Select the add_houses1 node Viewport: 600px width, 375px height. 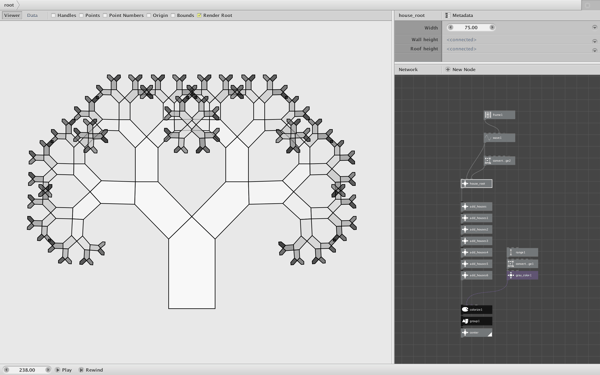pos(476,218)
